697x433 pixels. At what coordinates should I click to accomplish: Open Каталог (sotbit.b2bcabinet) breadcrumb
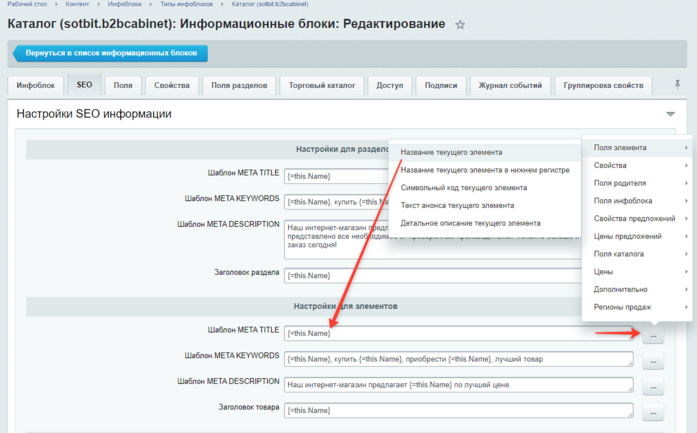pyautogui.click(x=270, y=4)
